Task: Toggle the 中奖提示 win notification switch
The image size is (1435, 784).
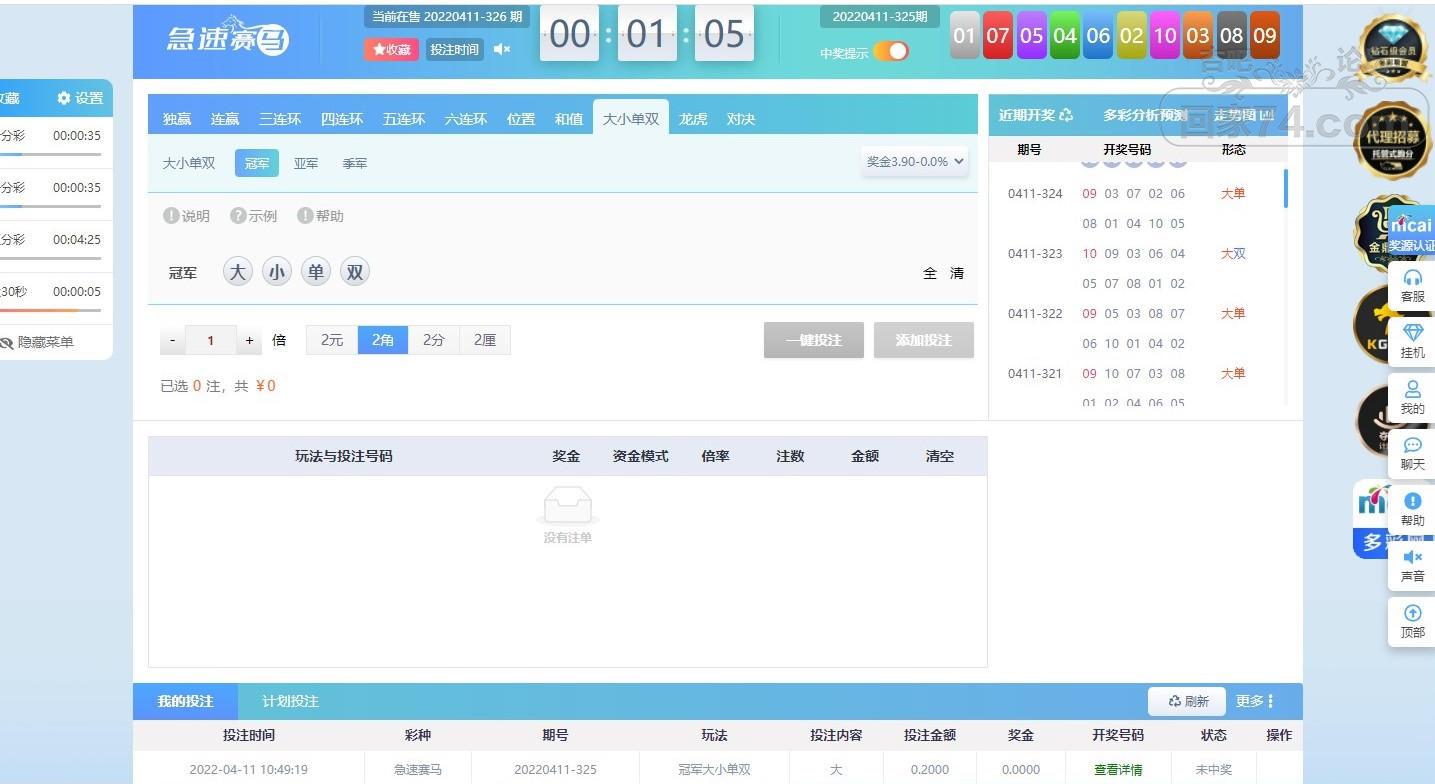Action: (891, 52)
